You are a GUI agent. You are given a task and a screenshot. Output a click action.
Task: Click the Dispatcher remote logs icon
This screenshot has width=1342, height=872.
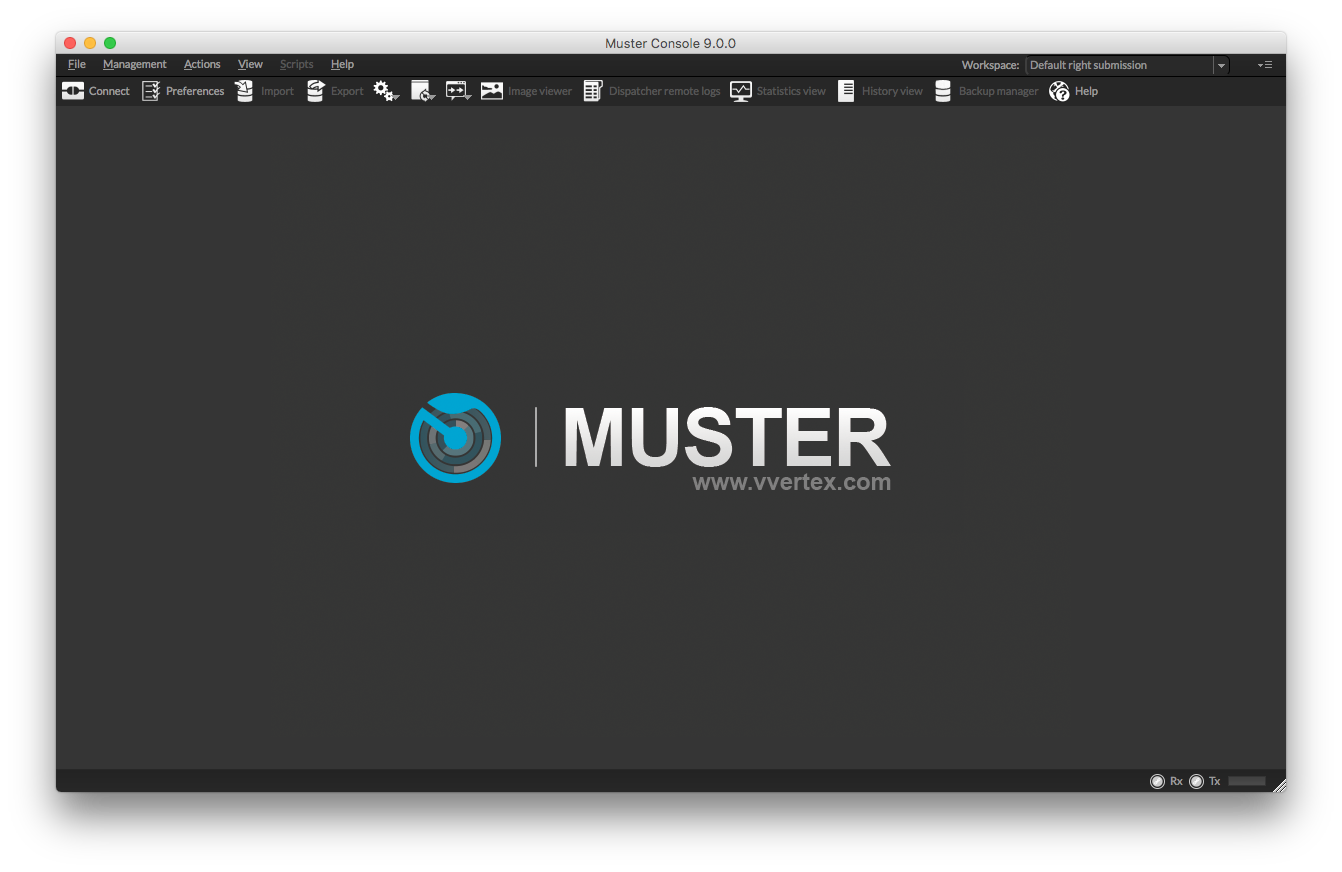[x=593, y=91]
